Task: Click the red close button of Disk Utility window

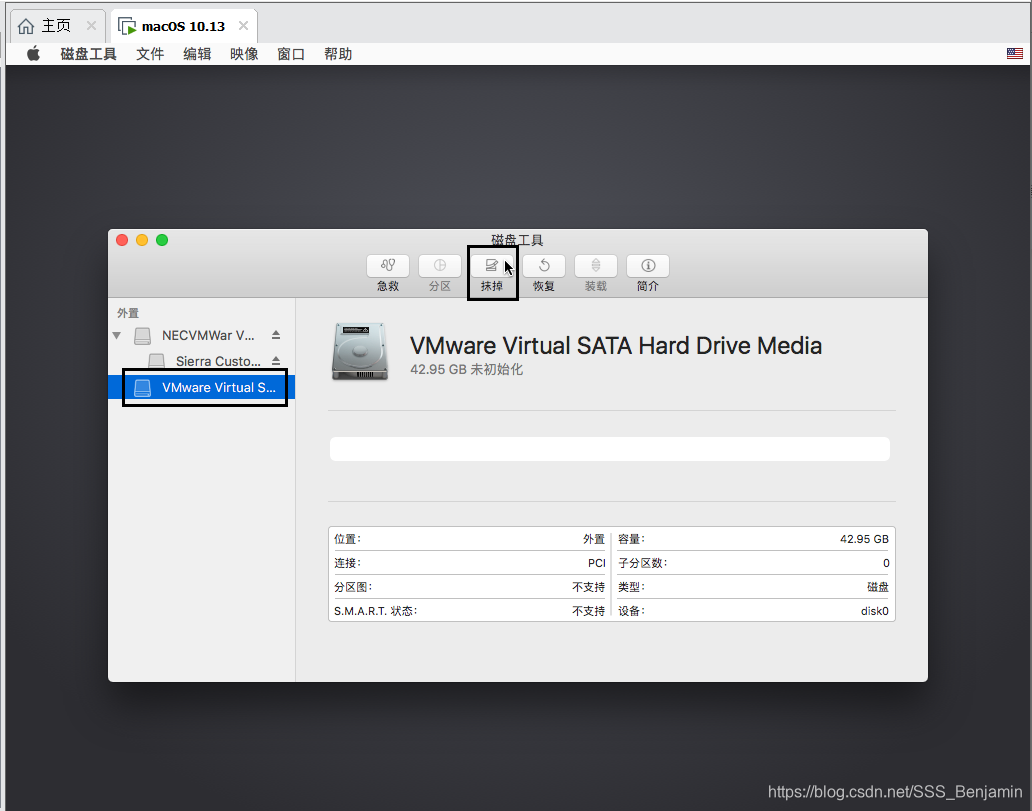Action: (x=122, y=240)
